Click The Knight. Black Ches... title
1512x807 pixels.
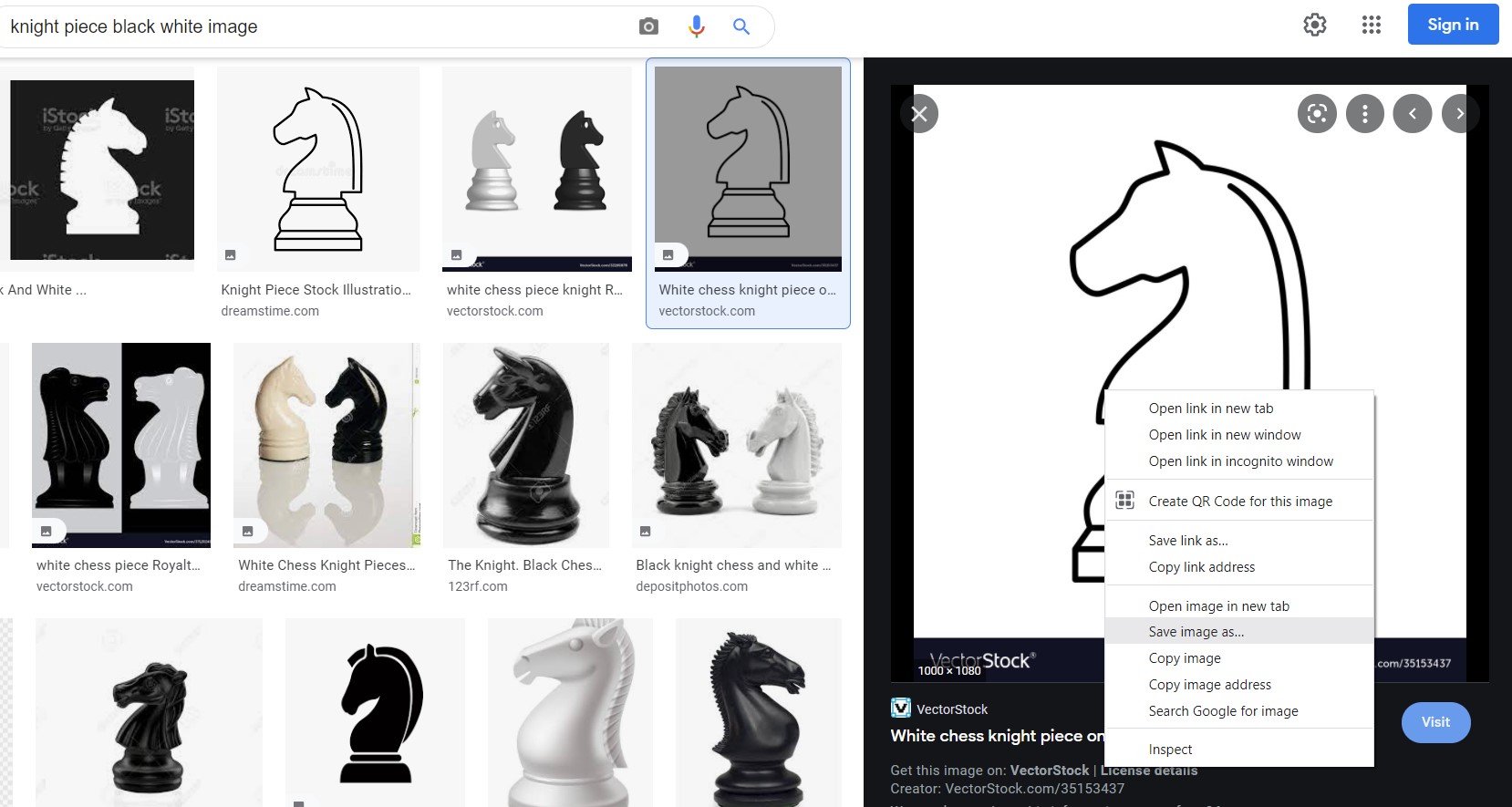[x=524, y=565]
